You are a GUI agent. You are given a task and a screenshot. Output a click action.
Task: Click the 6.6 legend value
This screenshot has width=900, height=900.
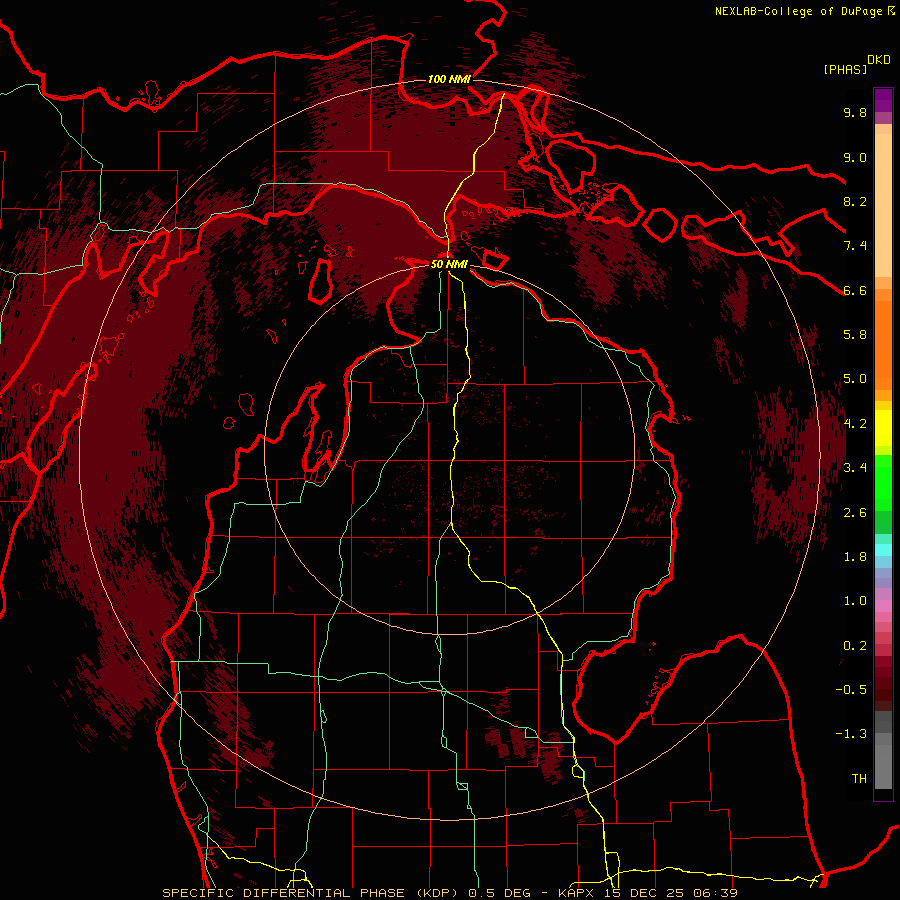click(855, 290)
